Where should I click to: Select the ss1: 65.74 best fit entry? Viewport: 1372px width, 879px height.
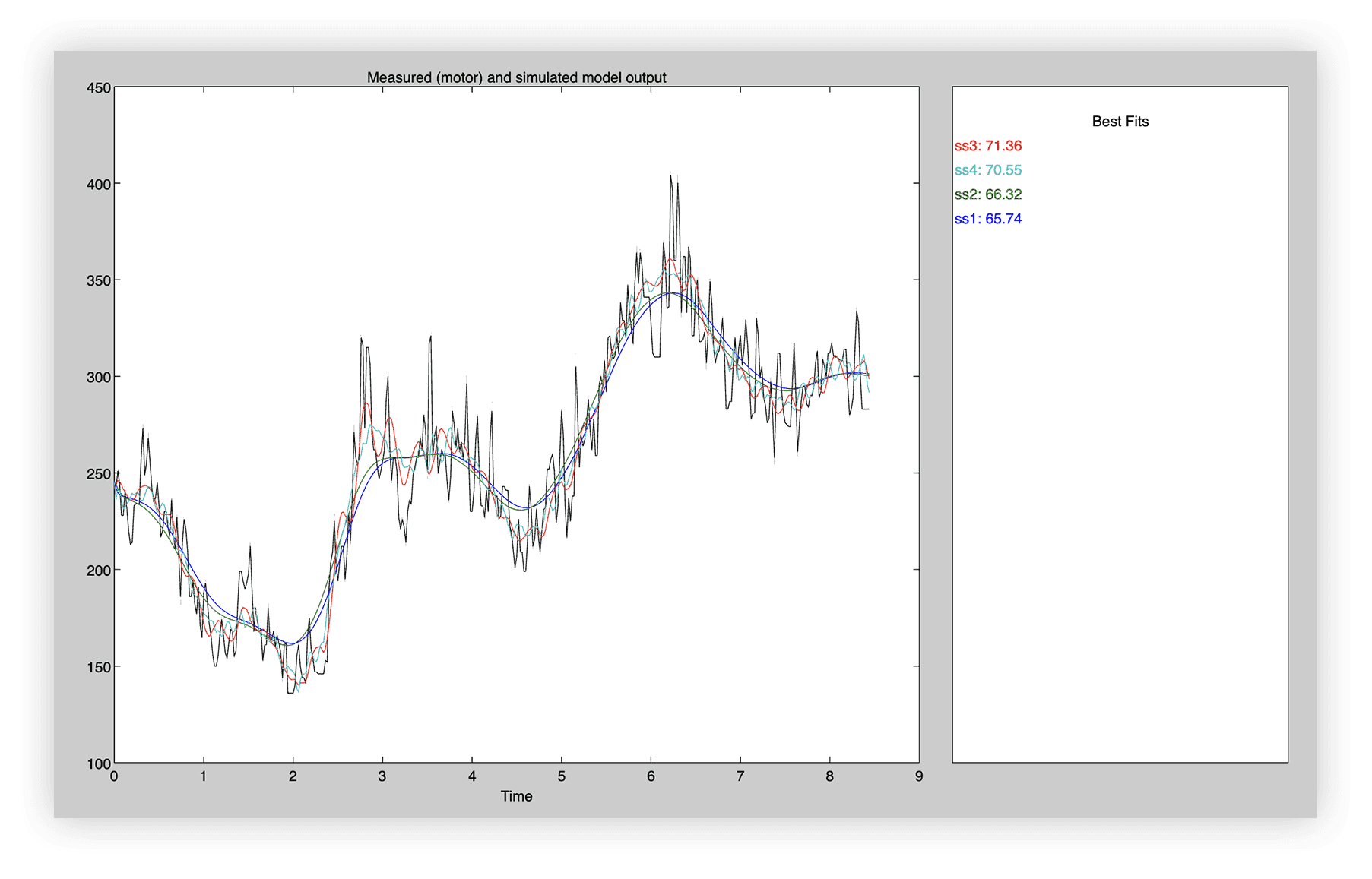987,219
